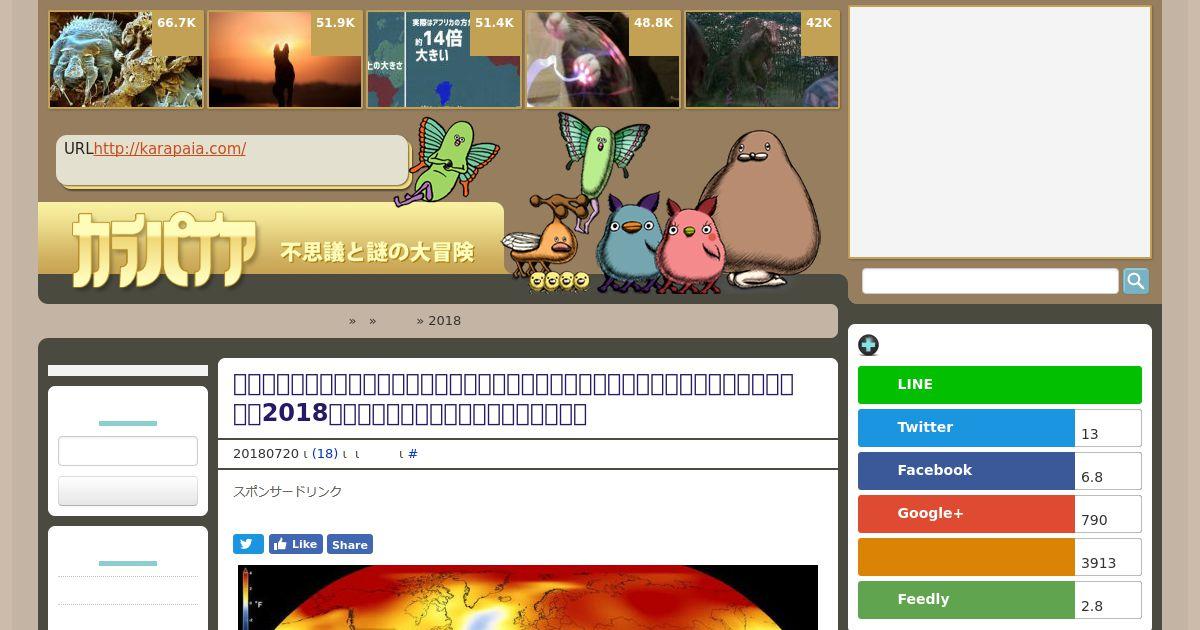Click the gray left sidebar button
The width and height of the screenshot is (1200, 630).
[128, 491]
